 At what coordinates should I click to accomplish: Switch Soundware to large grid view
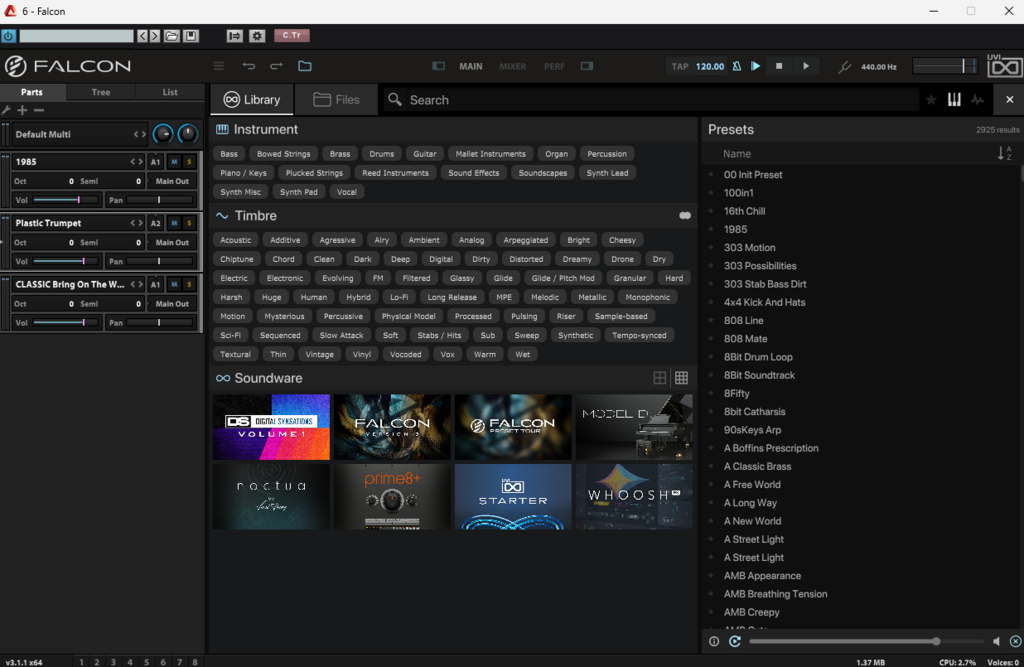coord(660,378)
